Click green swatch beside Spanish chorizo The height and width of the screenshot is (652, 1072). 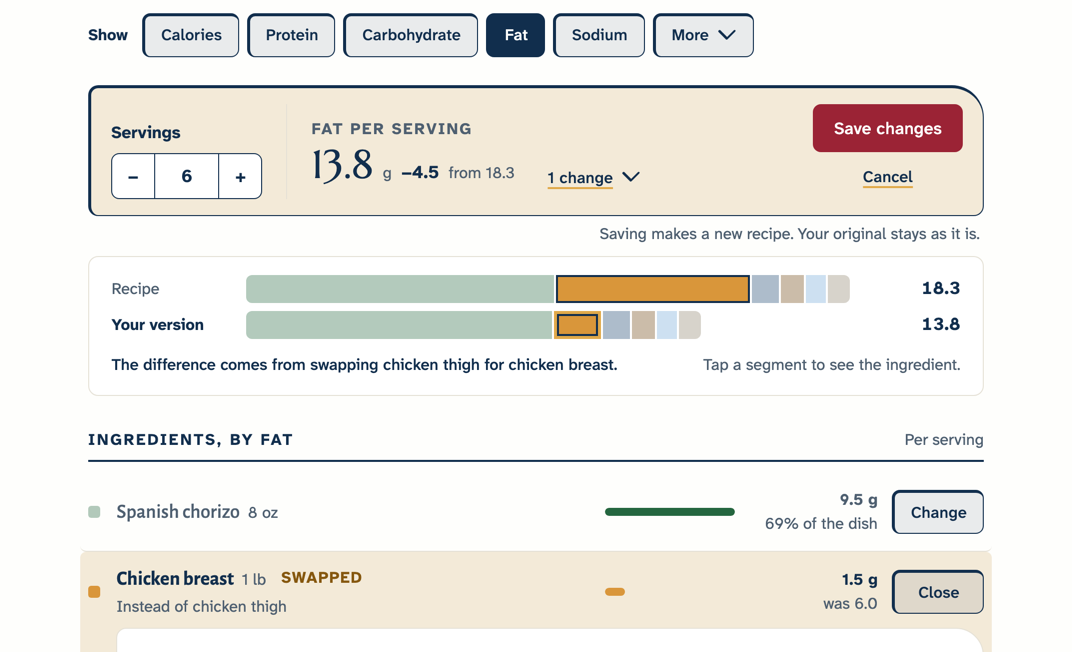(94, 512)
